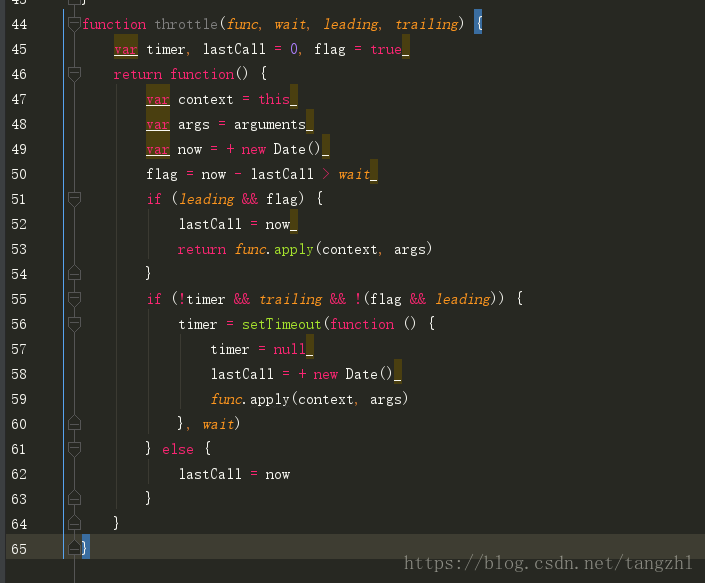Click the fold end marker on line 54
705x583 pixels.
click(74, 273)
